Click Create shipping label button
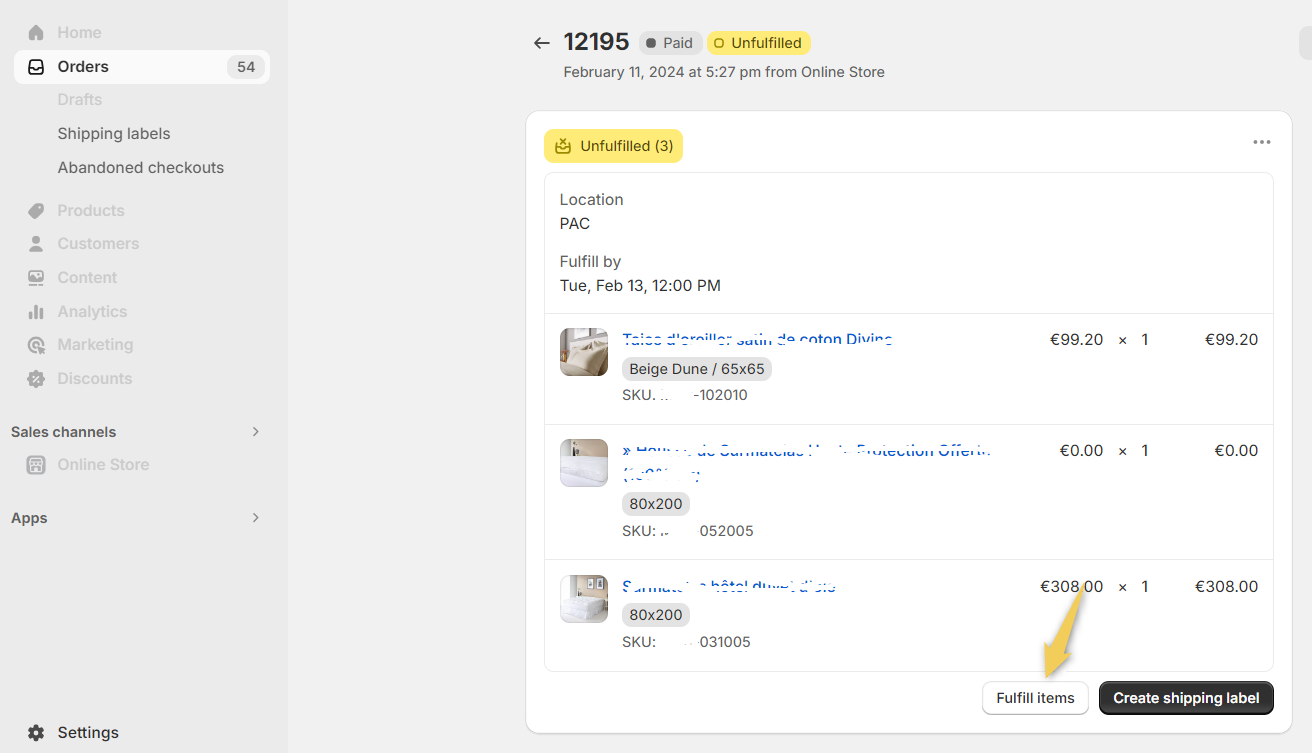 click(1186, 698)
